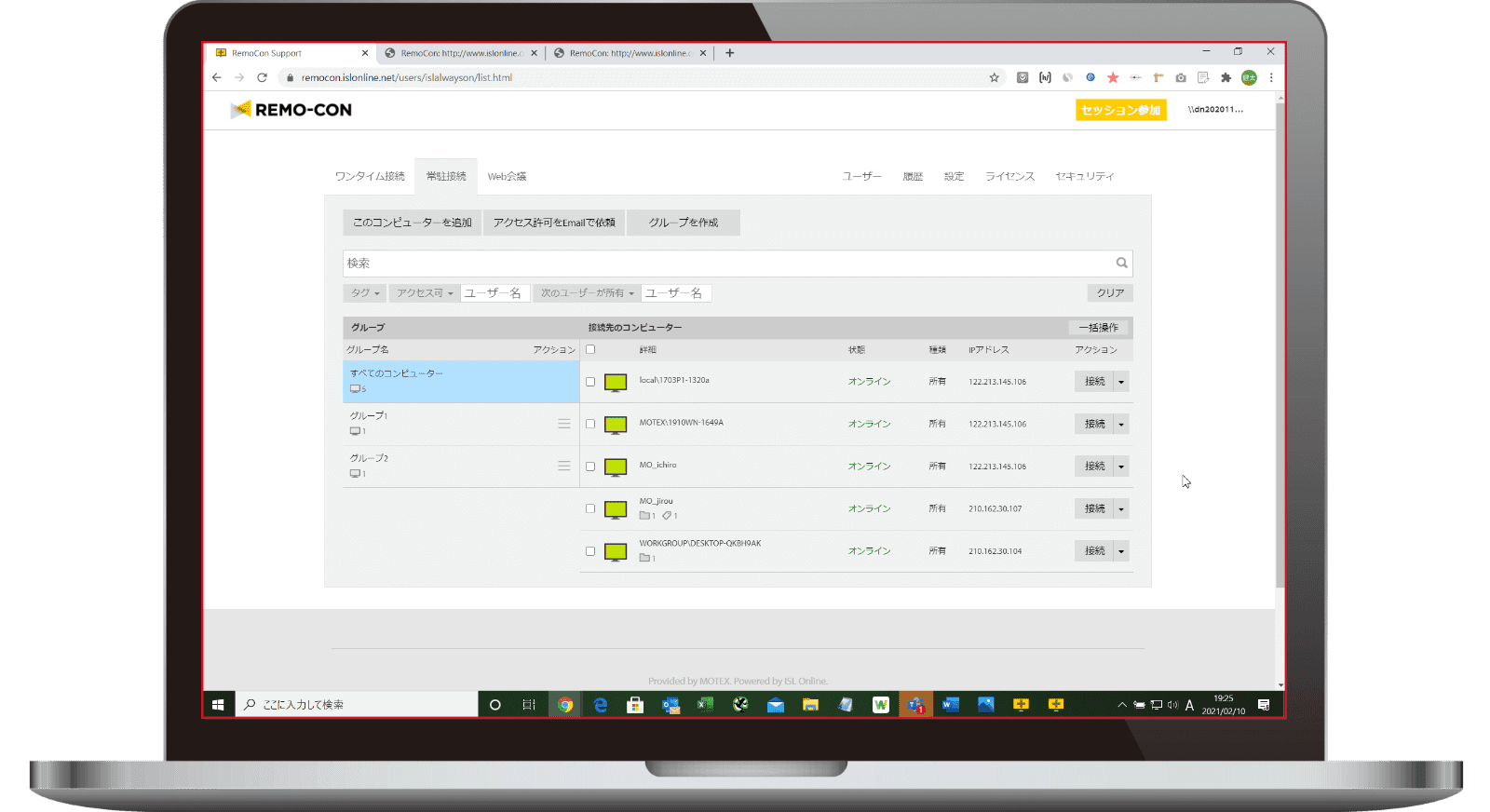Click the グループを作成 button
Viewport: 1490px width, 812px height.
(x=684, y=223)
